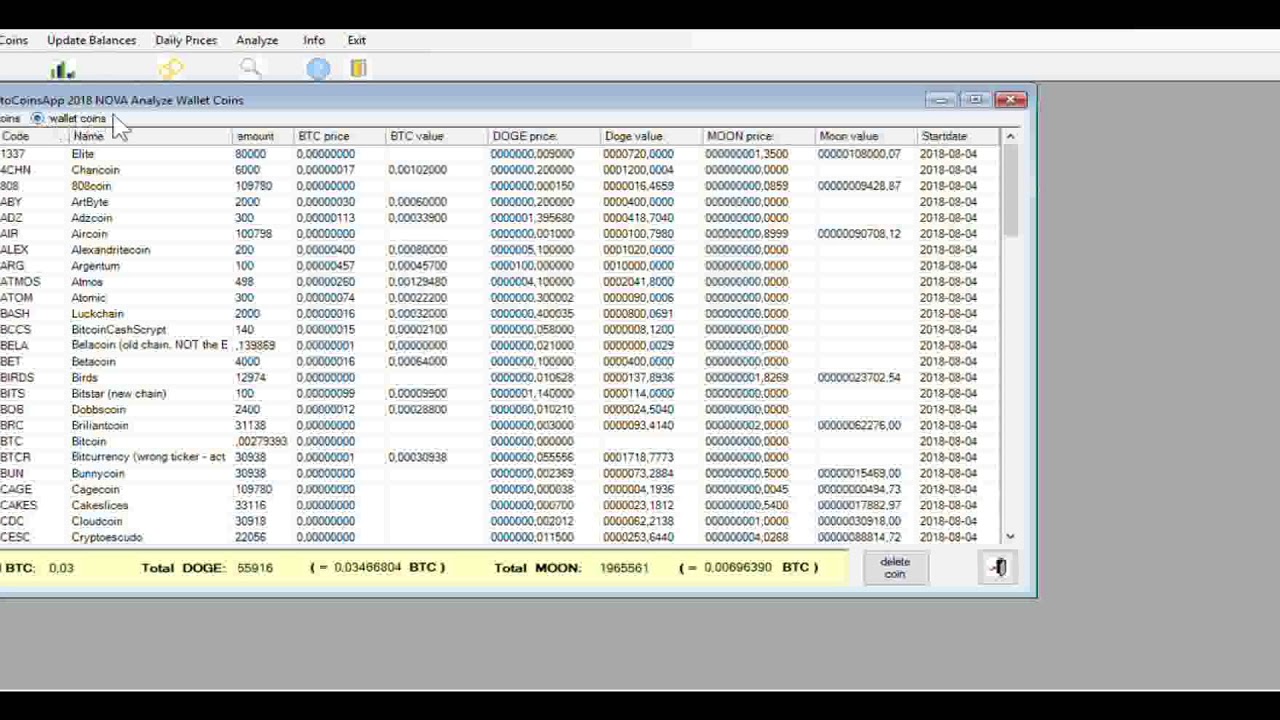Click the Startdate column header
The height and width of the screenshot is (720, 1280).
coord(959,136)
